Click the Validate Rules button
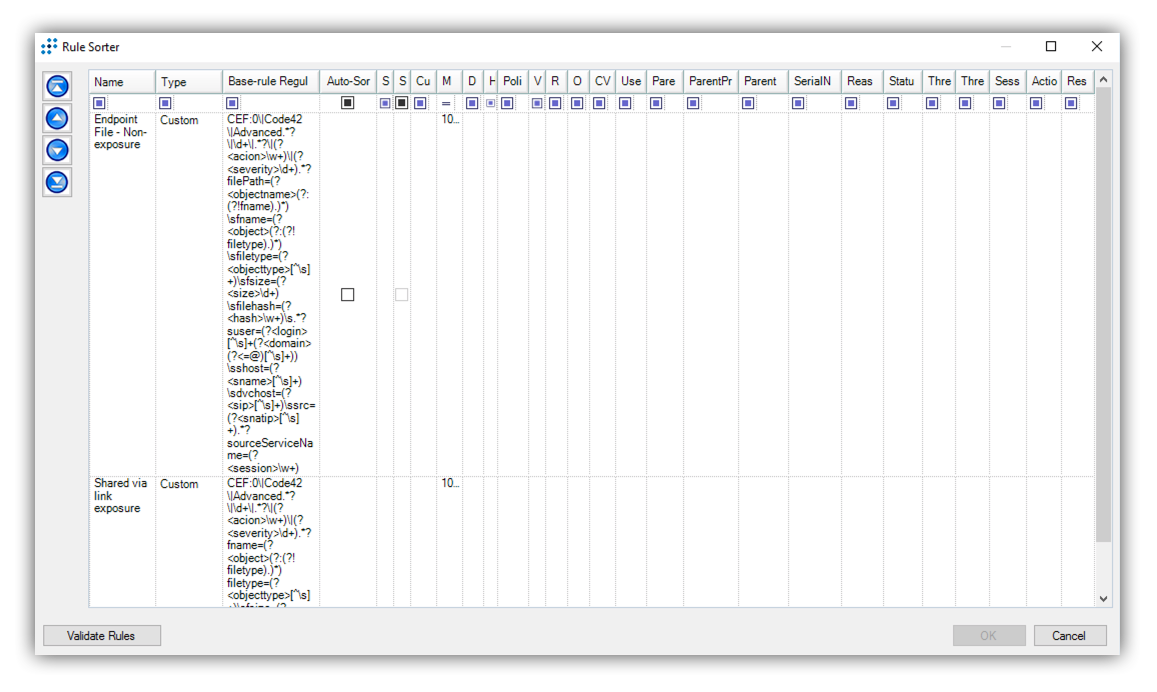Viewport: 1157px width, 692px height. tap(101, 635)
